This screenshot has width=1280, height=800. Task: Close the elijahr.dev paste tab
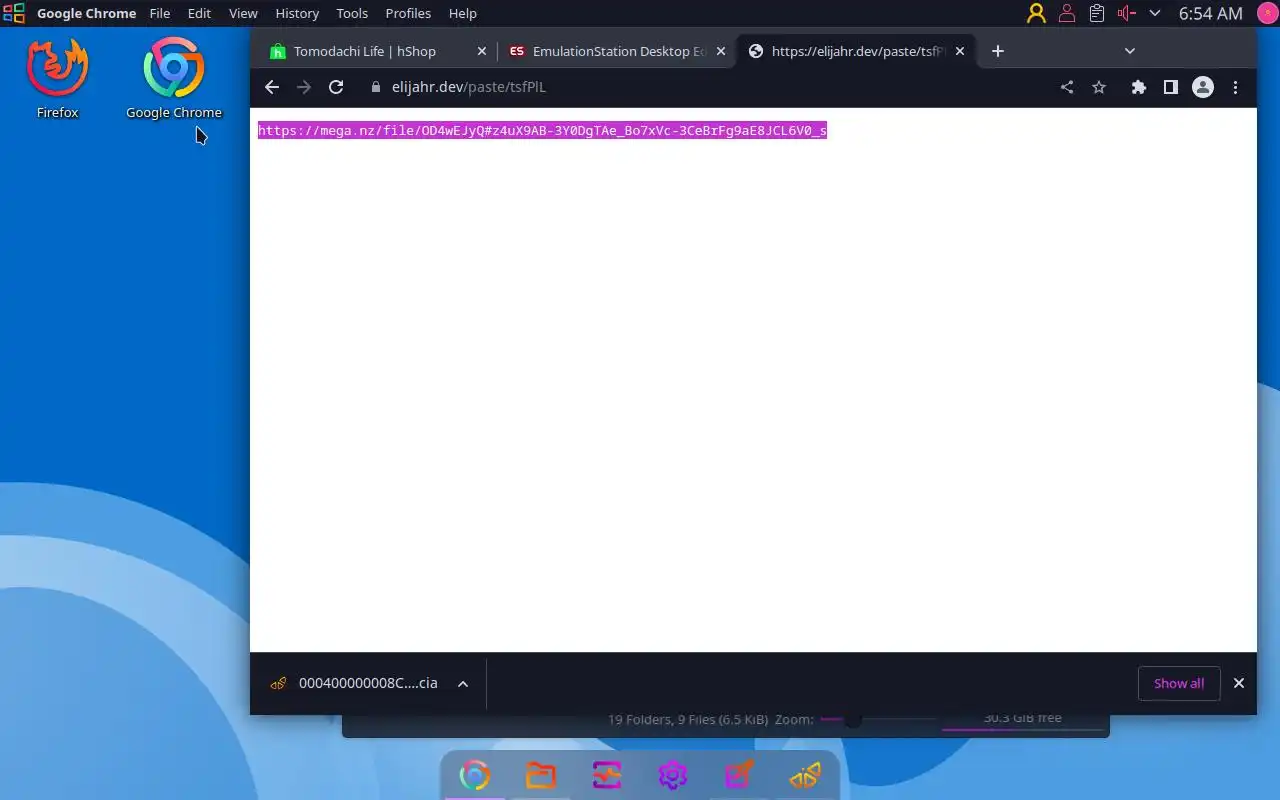[960, 51]
